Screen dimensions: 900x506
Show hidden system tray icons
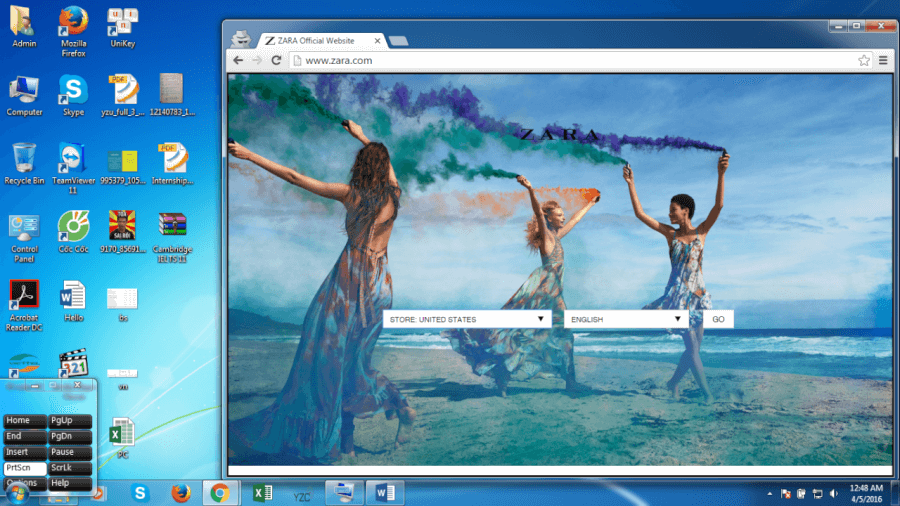pyautogui.click(x=771, y=493)
